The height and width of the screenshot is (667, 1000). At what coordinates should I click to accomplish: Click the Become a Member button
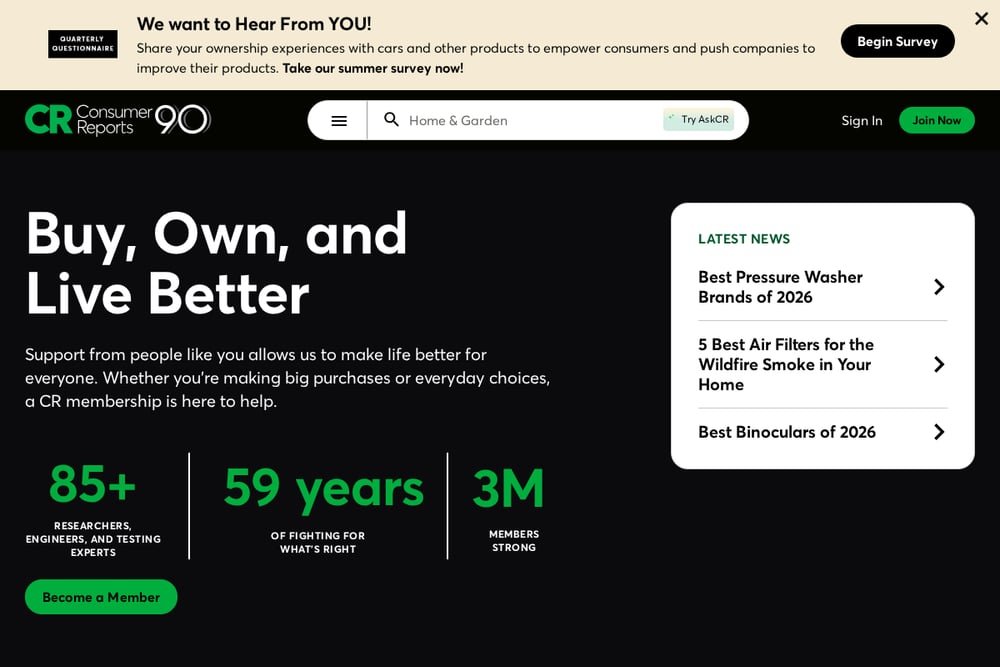101,597
